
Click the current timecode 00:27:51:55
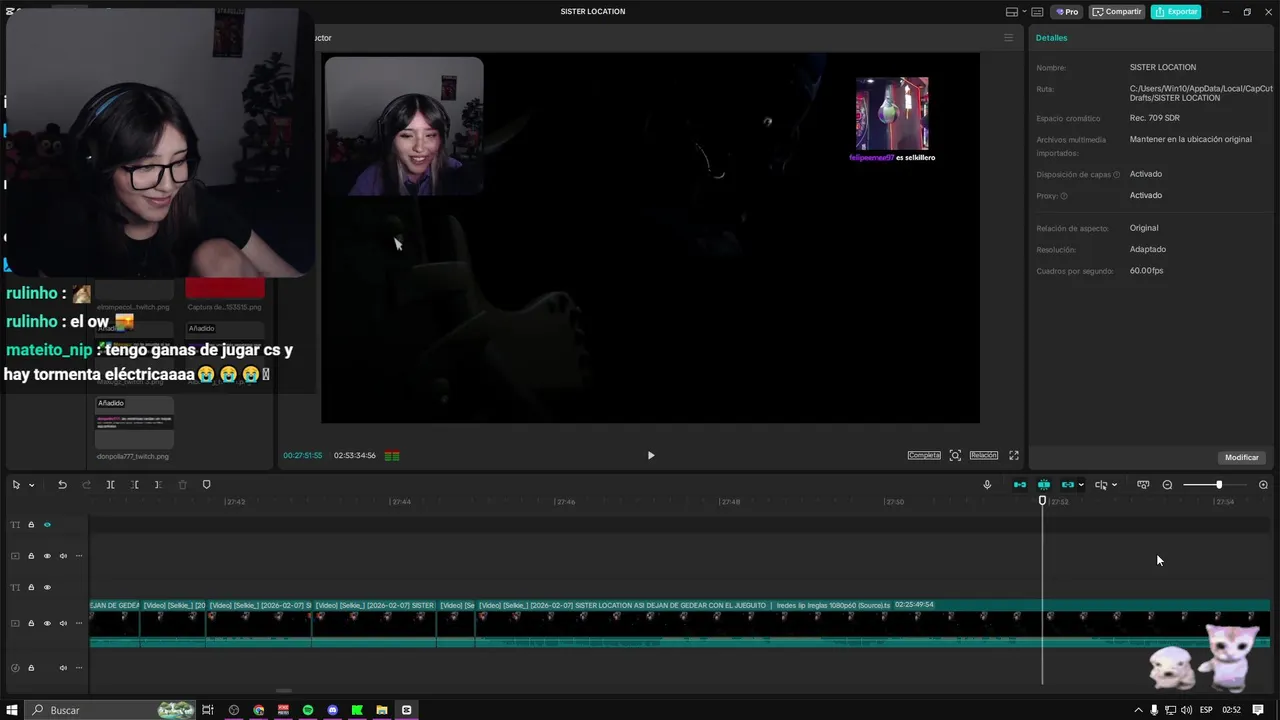coord(302,456)
